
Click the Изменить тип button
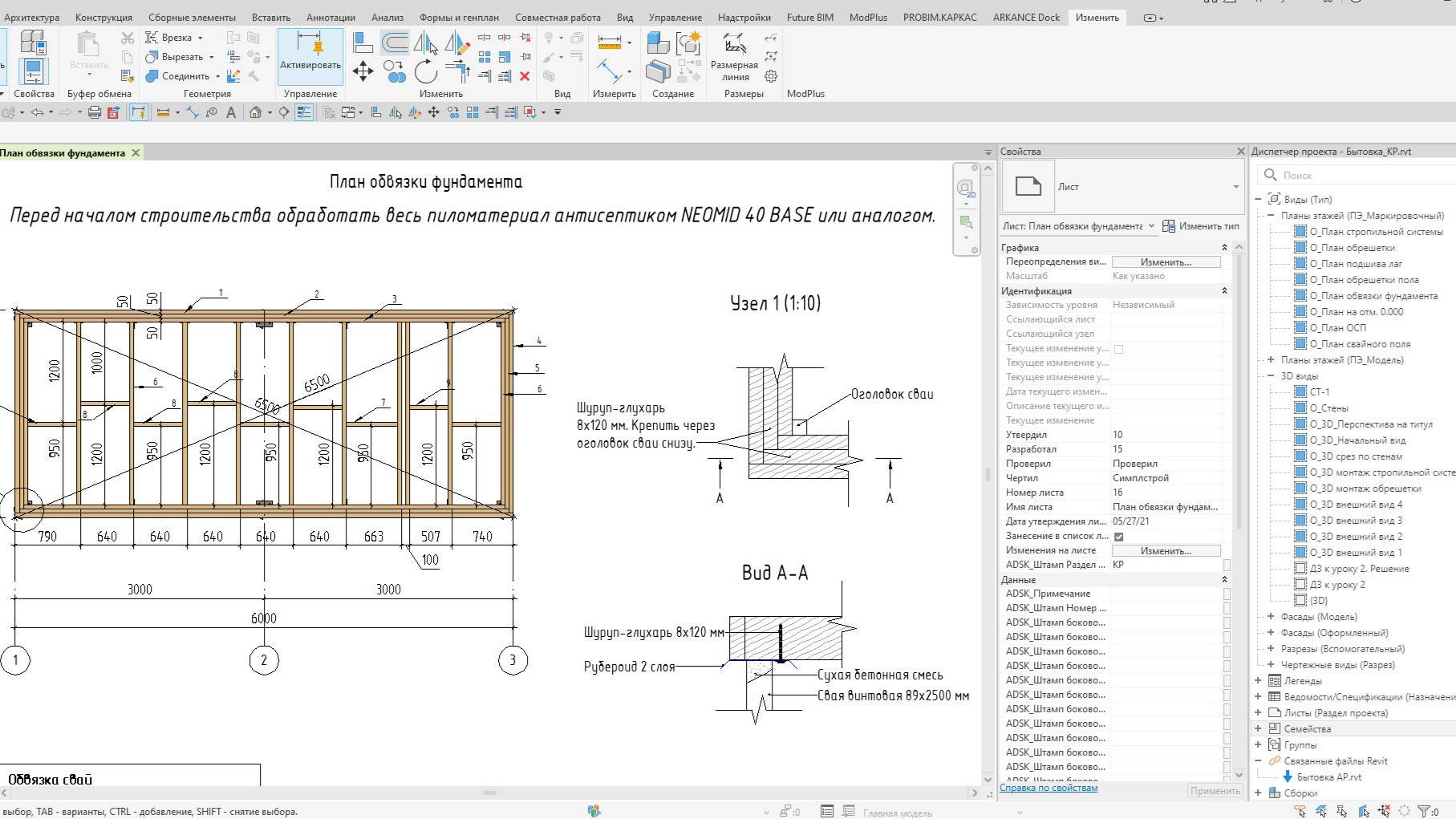click(1201, 226)
